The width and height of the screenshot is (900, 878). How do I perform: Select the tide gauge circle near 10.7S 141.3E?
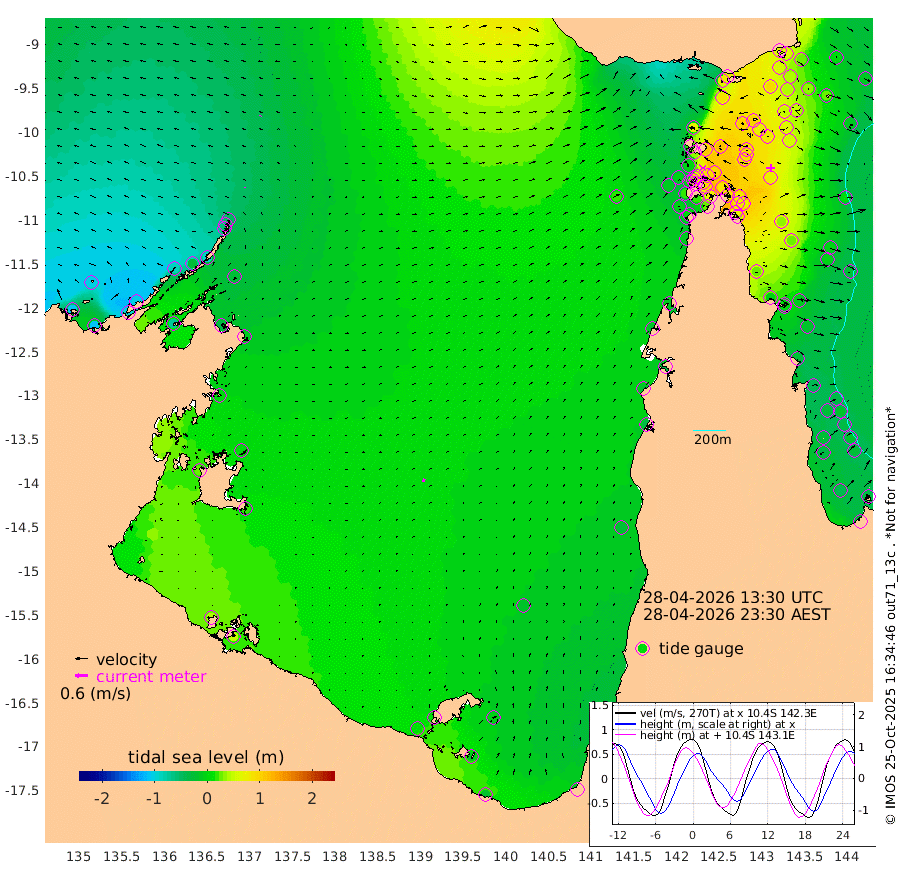(x=616, y=197)
